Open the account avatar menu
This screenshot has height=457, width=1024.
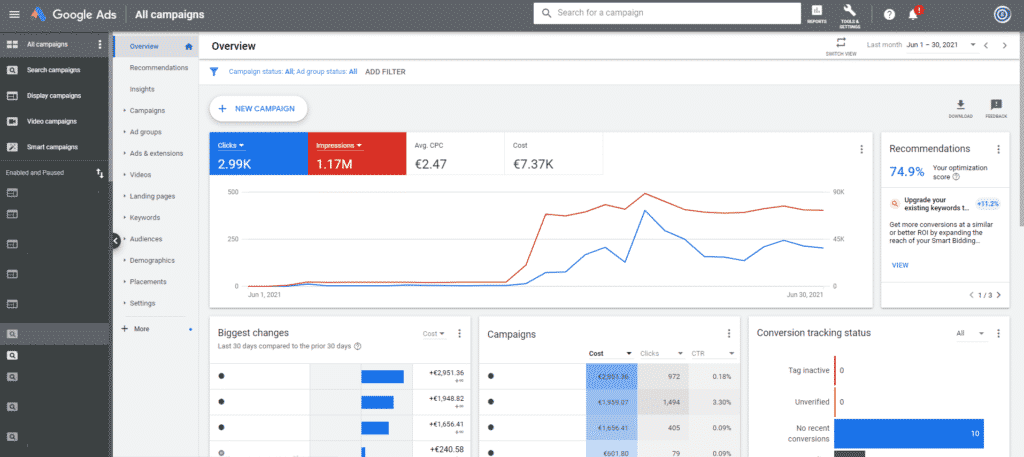(x=1001, y=14)
